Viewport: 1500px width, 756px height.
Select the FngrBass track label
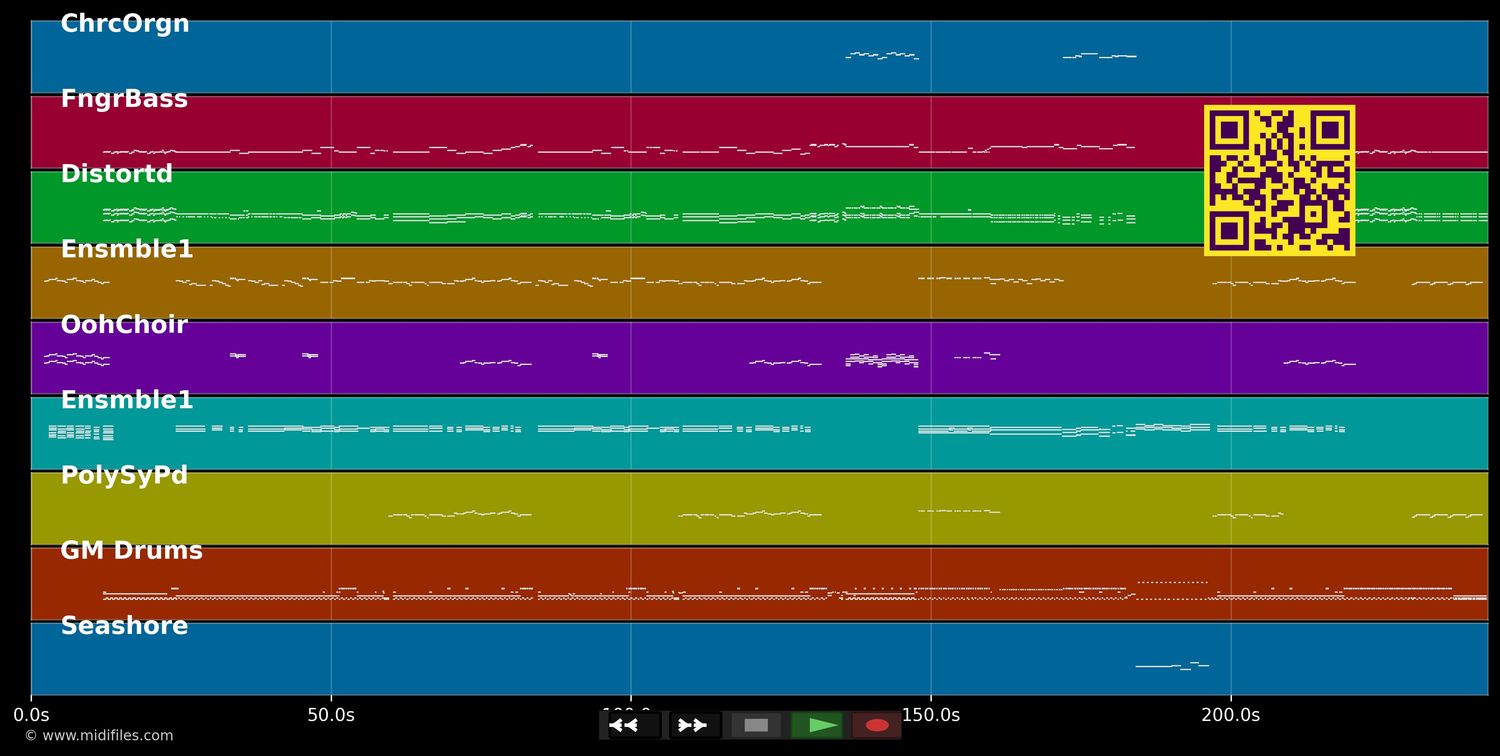[124, 99]
